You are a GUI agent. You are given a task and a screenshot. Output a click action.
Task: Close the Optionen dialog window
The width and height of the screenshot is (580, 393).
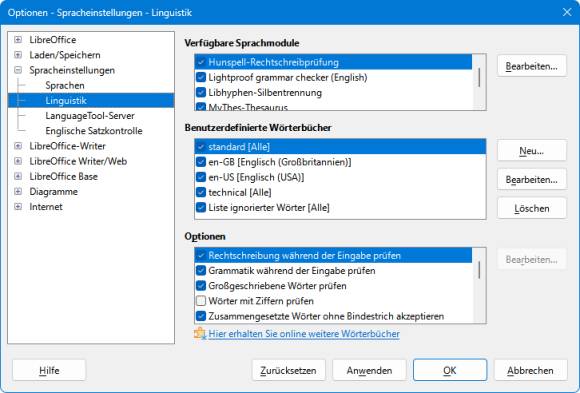click(567, 12)
